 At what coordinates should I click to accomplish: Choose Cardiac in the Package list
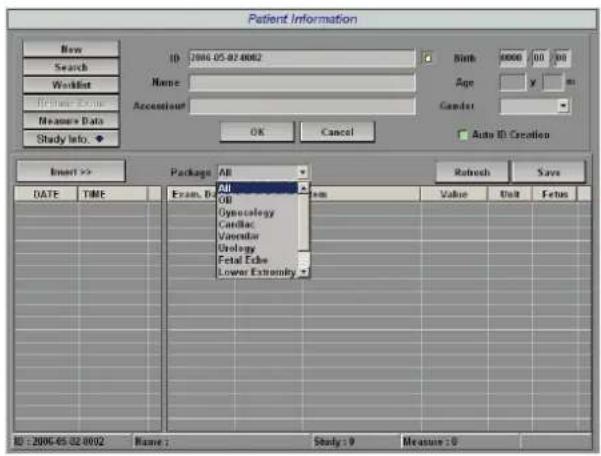click(x=257, y=224)
